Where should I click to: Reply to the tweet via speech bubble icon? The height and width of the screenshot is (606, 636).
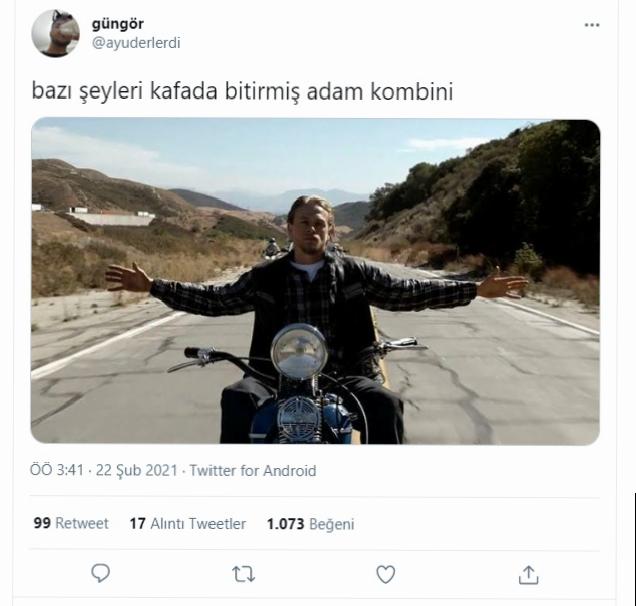100,574
